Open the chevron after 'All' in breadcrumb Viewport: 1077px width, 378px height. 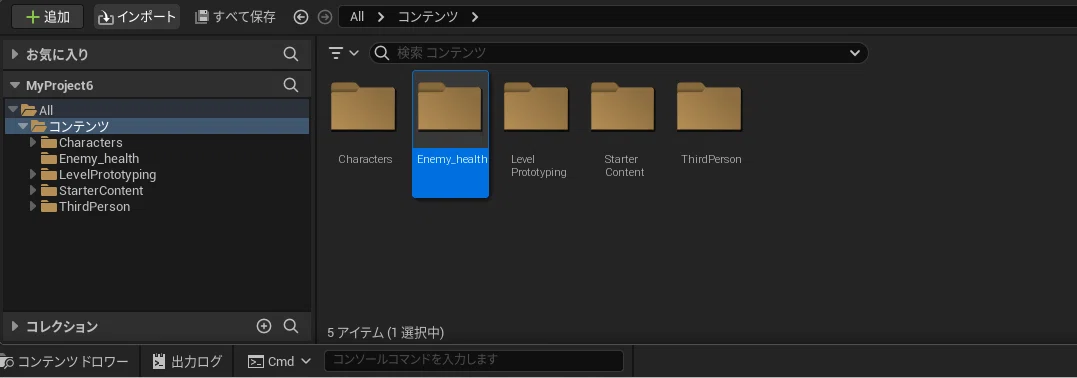pyautogui.click(x=380, y=16)
